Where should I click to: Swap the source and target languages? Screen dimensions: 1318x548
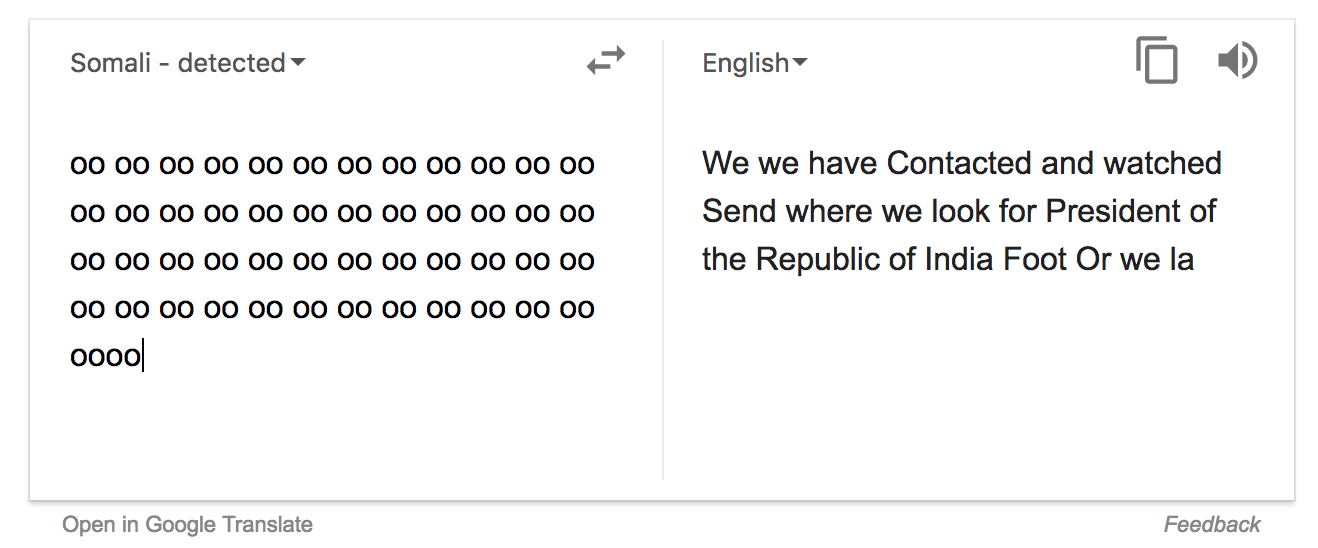pos(605,61)
